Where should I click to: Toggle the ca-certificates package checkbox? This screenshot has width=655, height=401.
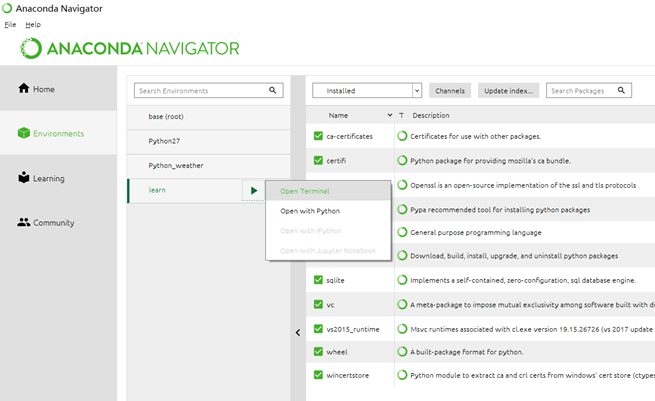318,136
